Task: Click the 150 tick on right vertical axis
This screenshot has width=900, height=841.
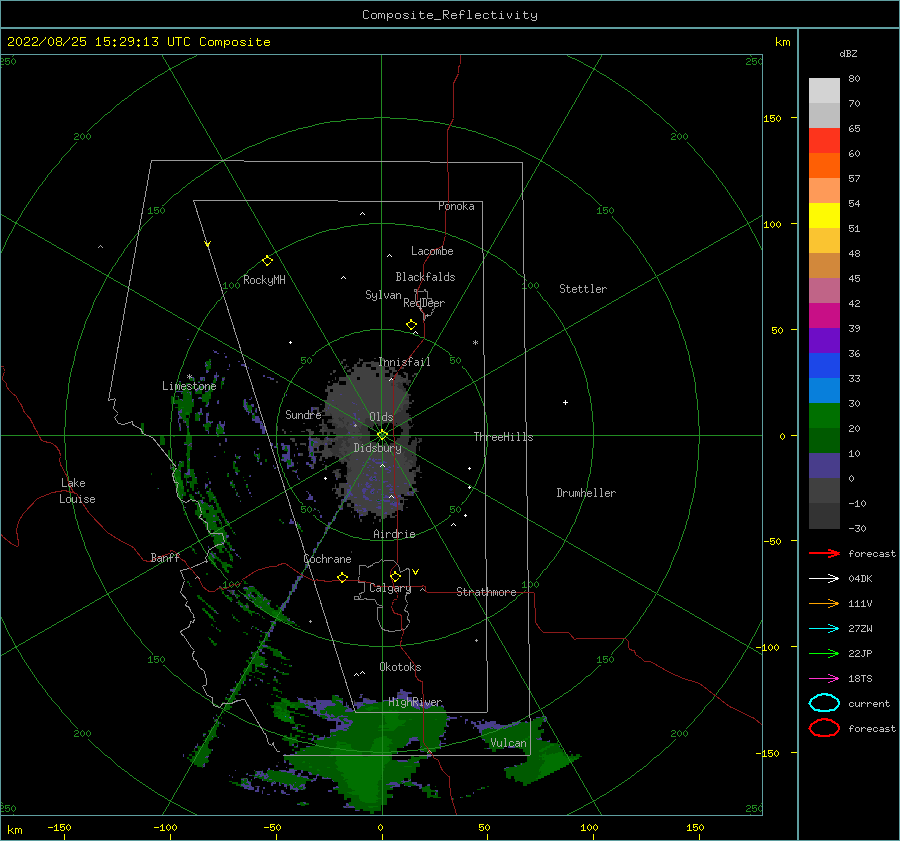Action: [772, 118]
